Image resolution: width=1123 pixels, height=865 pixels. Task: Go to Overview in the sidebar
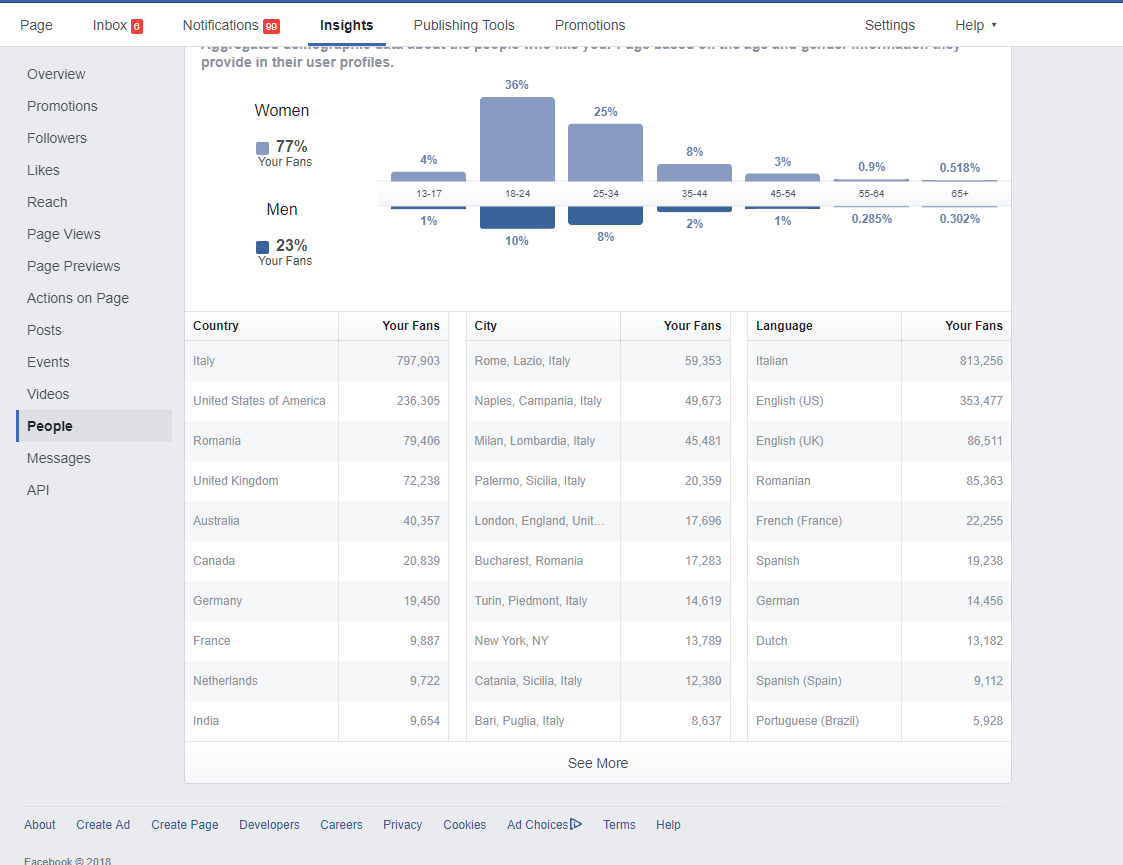click(56, 74)
